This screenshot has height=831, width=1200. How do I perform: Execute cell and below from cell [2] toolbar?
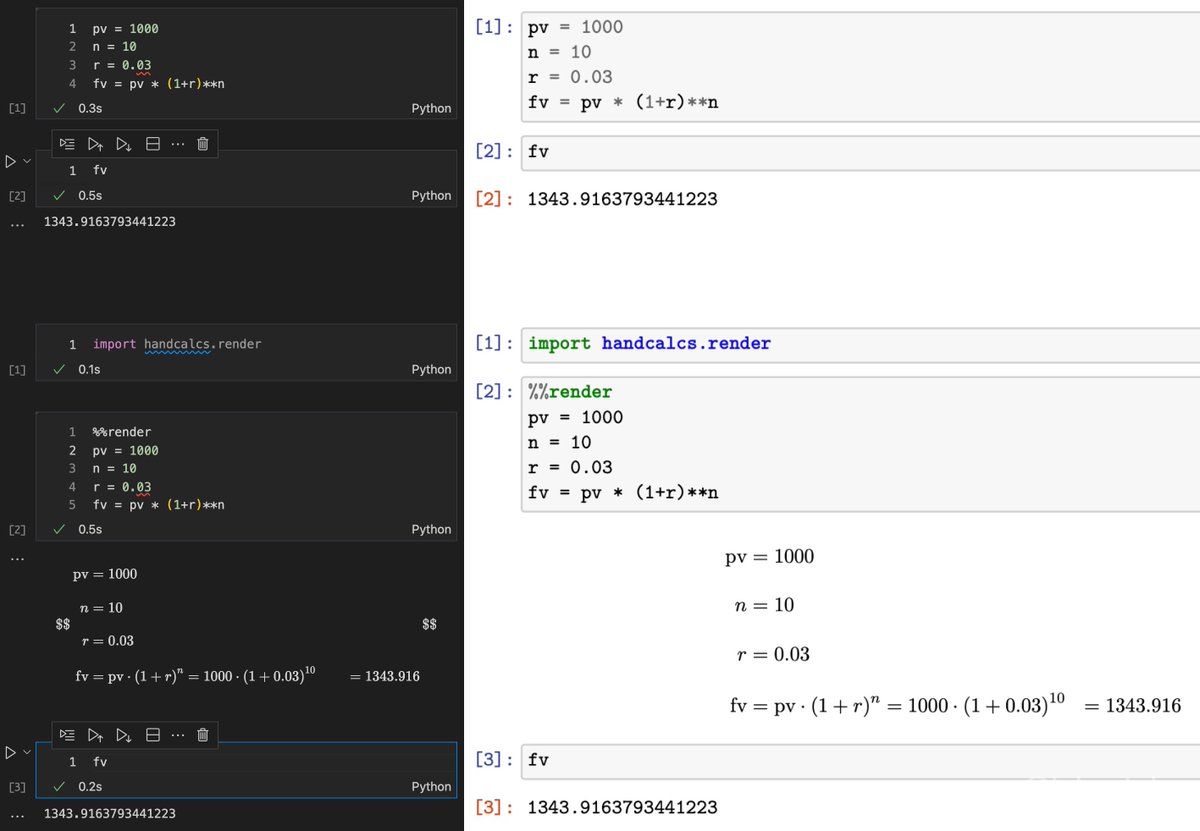124,144
